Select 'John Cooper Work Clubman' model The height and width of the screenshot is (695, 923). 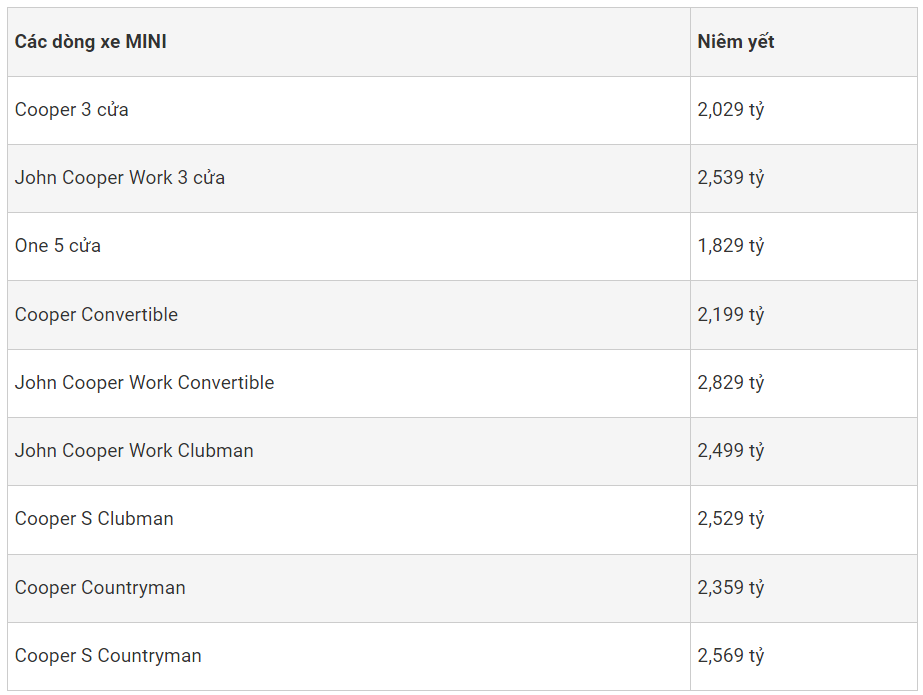134,451
